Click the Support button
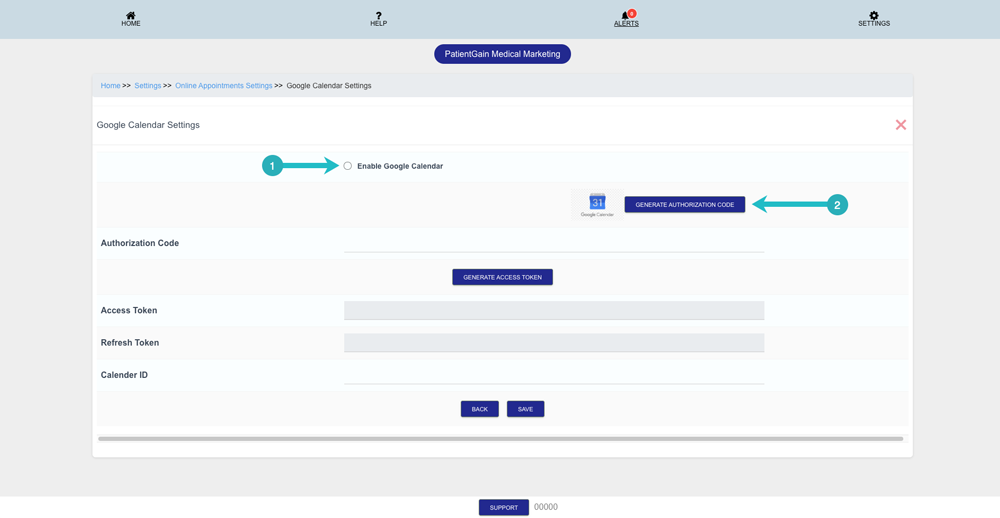The width and height of the screenshot is (1000, 518). pos(504,507)
